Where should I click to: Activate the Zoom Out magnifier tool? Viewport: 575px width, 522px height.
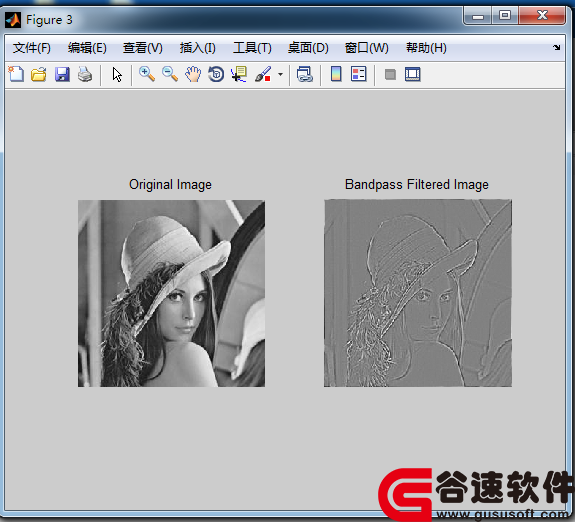point(170,74)
